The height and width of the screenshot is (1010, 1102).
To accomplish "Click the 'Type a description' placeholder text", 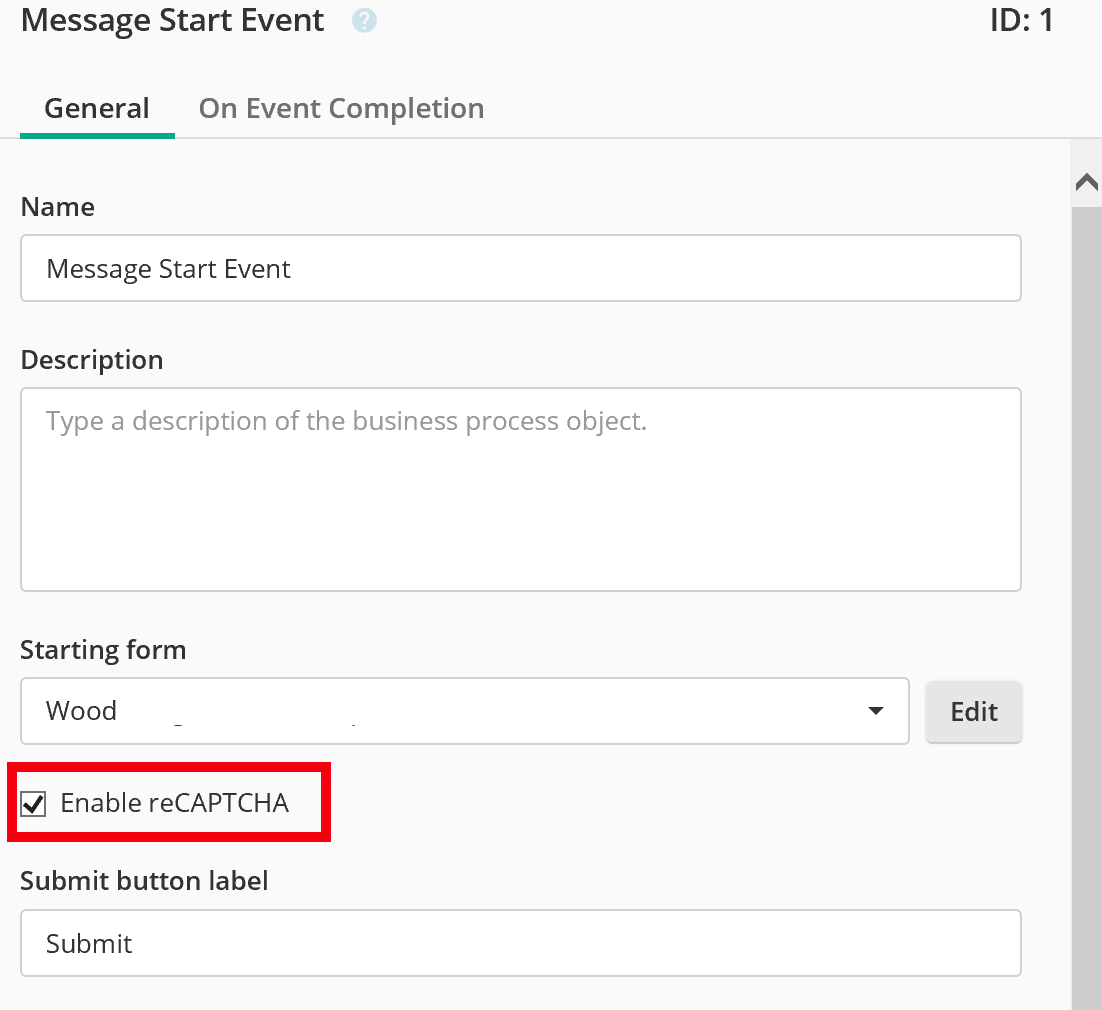I will [x=346, y=421].
